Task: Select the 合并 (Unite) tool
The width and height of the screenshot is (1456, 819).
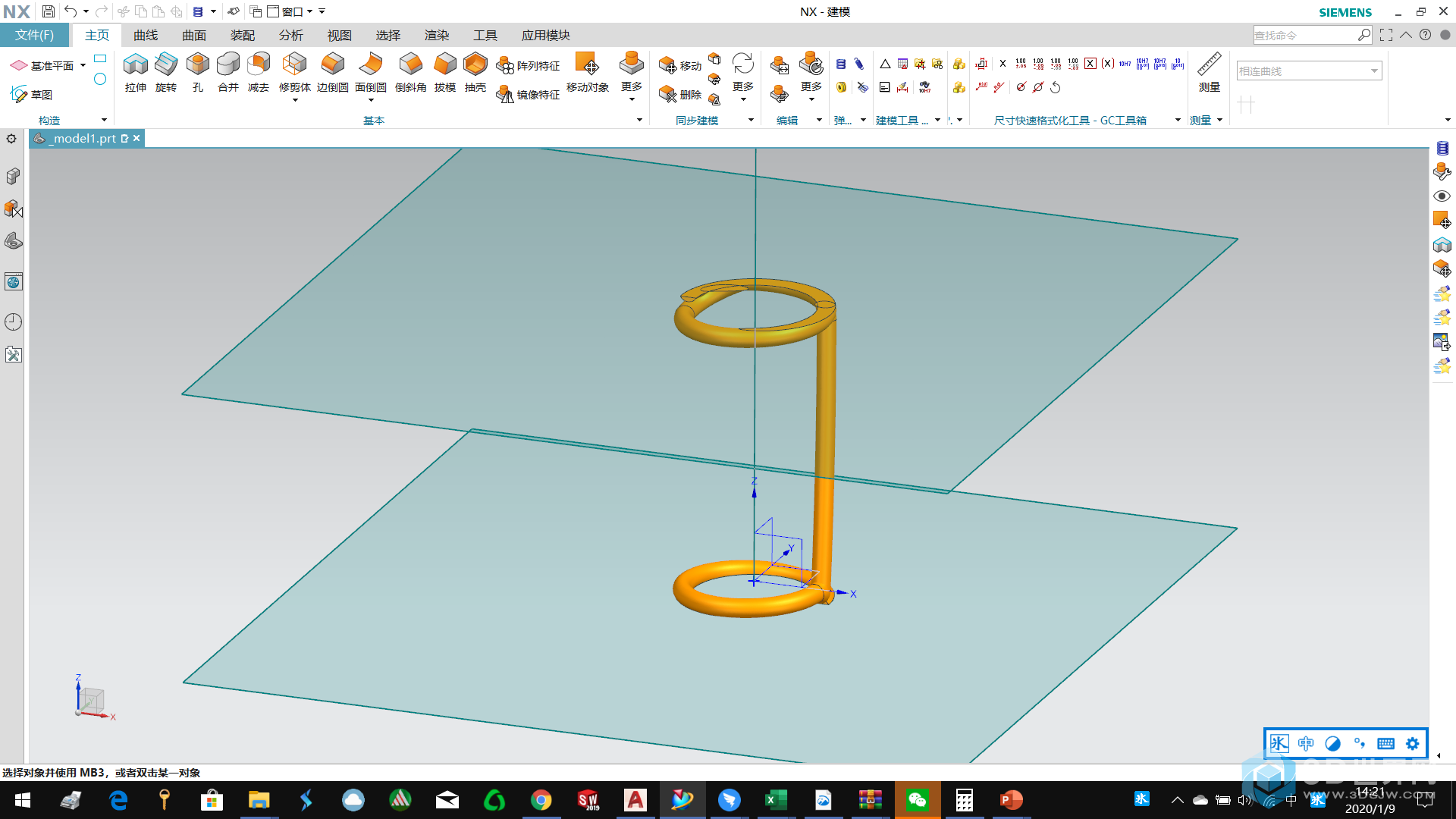Action: pyautogui.click(x=228, y=73)
